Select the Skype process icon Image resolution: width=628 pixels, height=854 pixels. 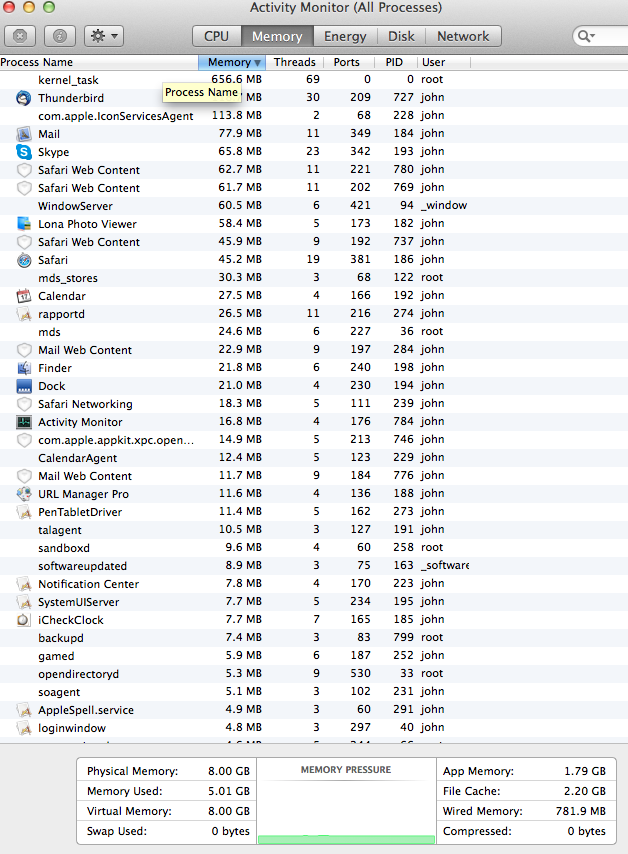(x=23, y=152)
